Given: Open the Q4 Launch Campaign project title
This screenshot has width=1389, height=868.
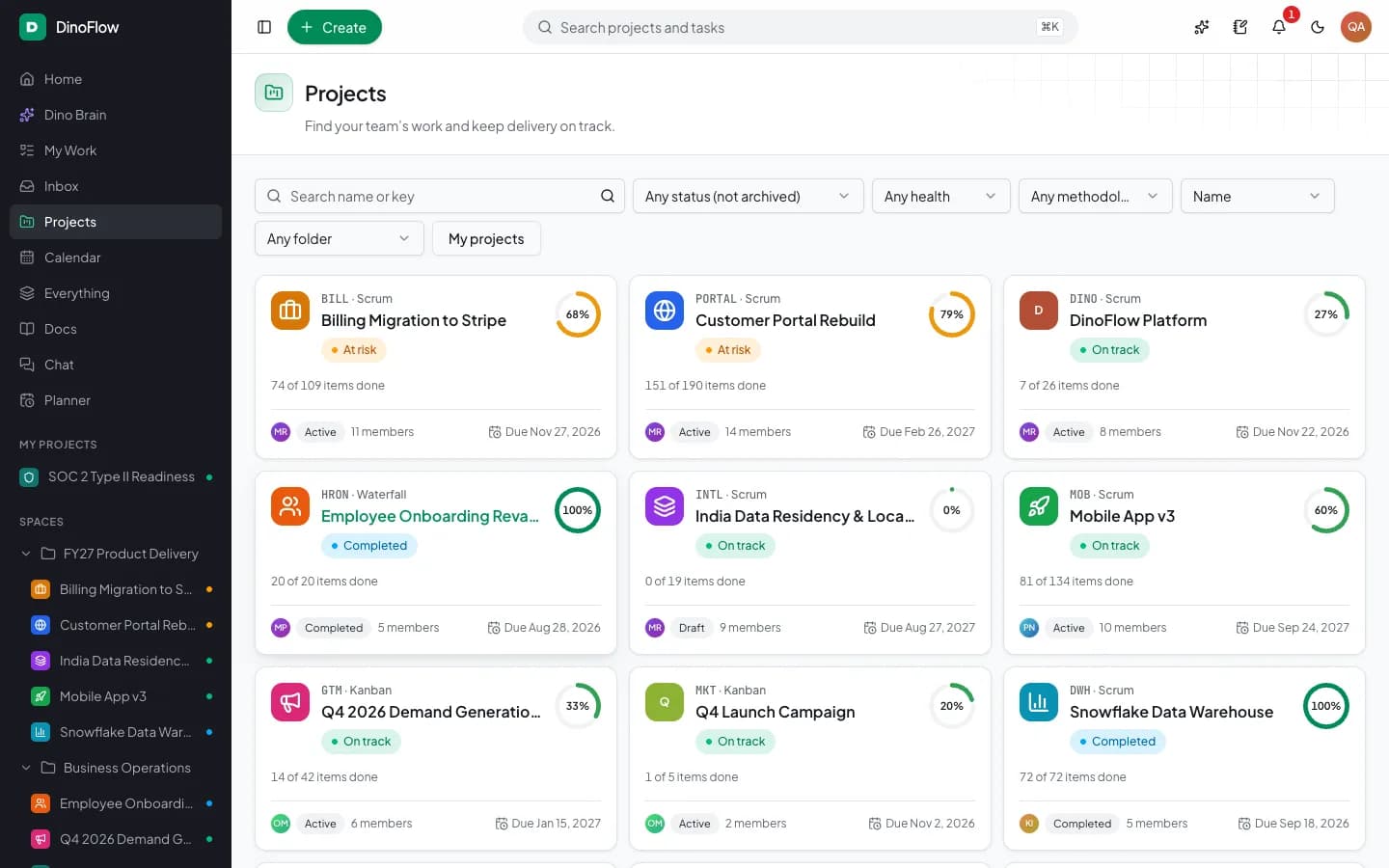Looking at the screenshot, I should coord(775,712).
